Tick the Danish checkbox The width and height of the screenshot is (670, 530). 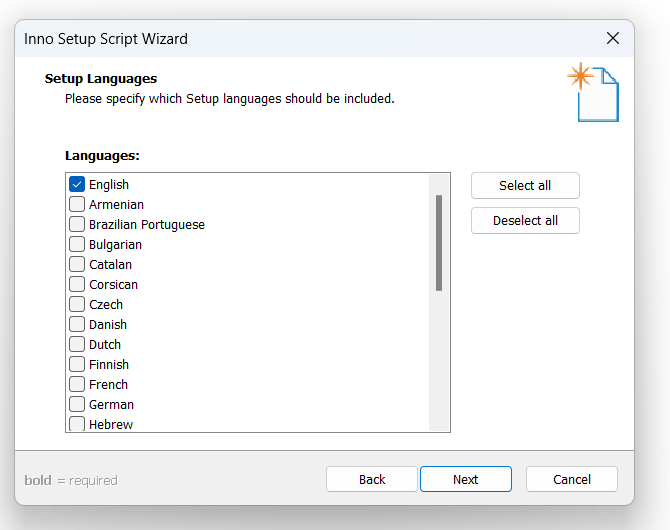click(x=77, y=324)
